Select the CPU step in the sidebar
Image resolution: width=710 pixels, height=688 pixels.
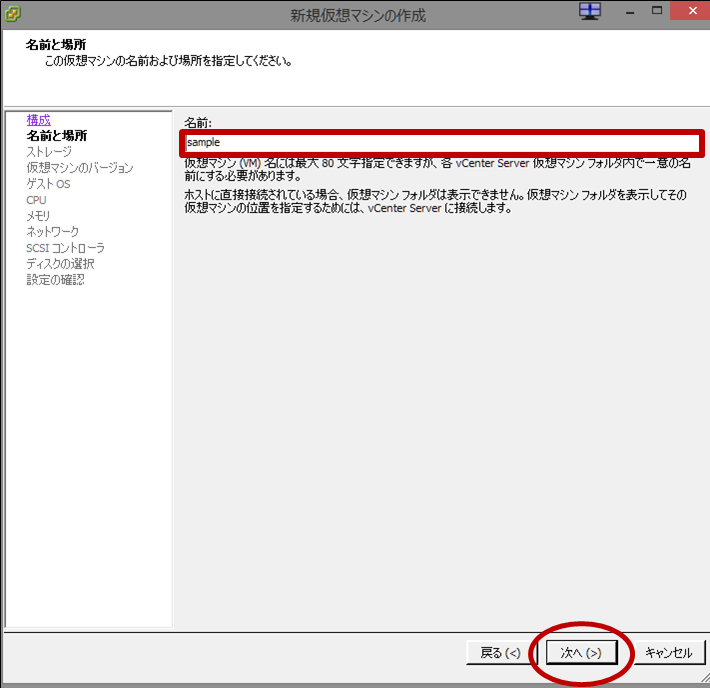pyautogui.click(x=36, y=200)
